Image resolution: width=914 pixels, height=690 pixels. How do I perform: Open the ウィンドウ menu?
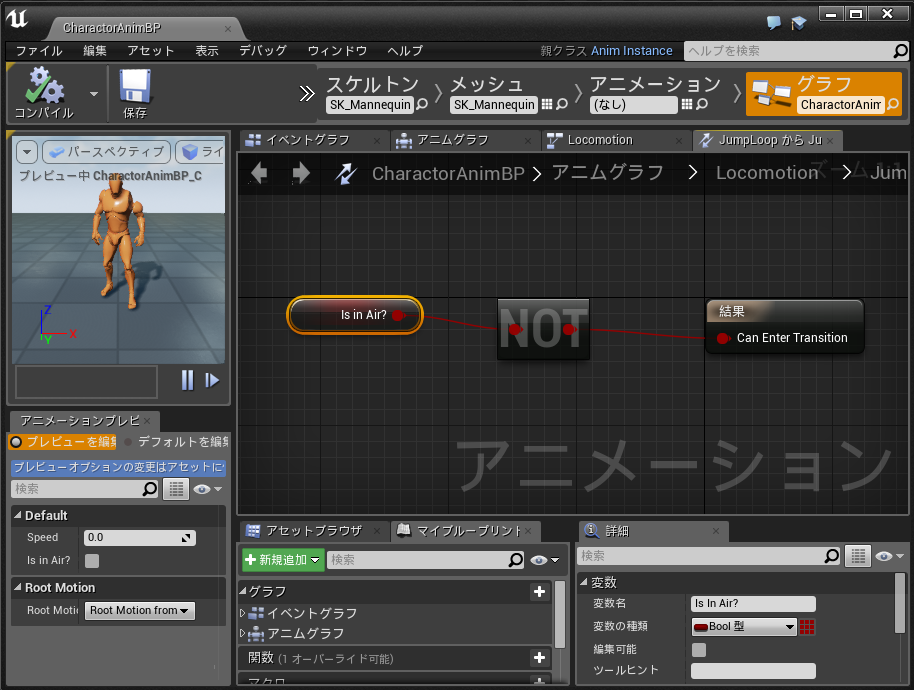pos(337,51)
